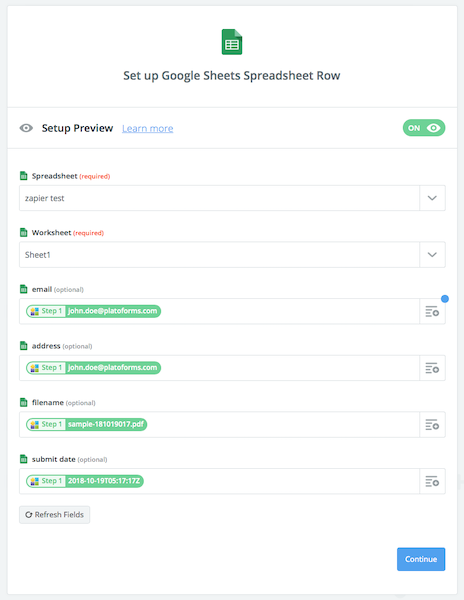Click the filename (optional) label
Image resolution: width=464 pixels, height=600 pixels.
[63, 403]
